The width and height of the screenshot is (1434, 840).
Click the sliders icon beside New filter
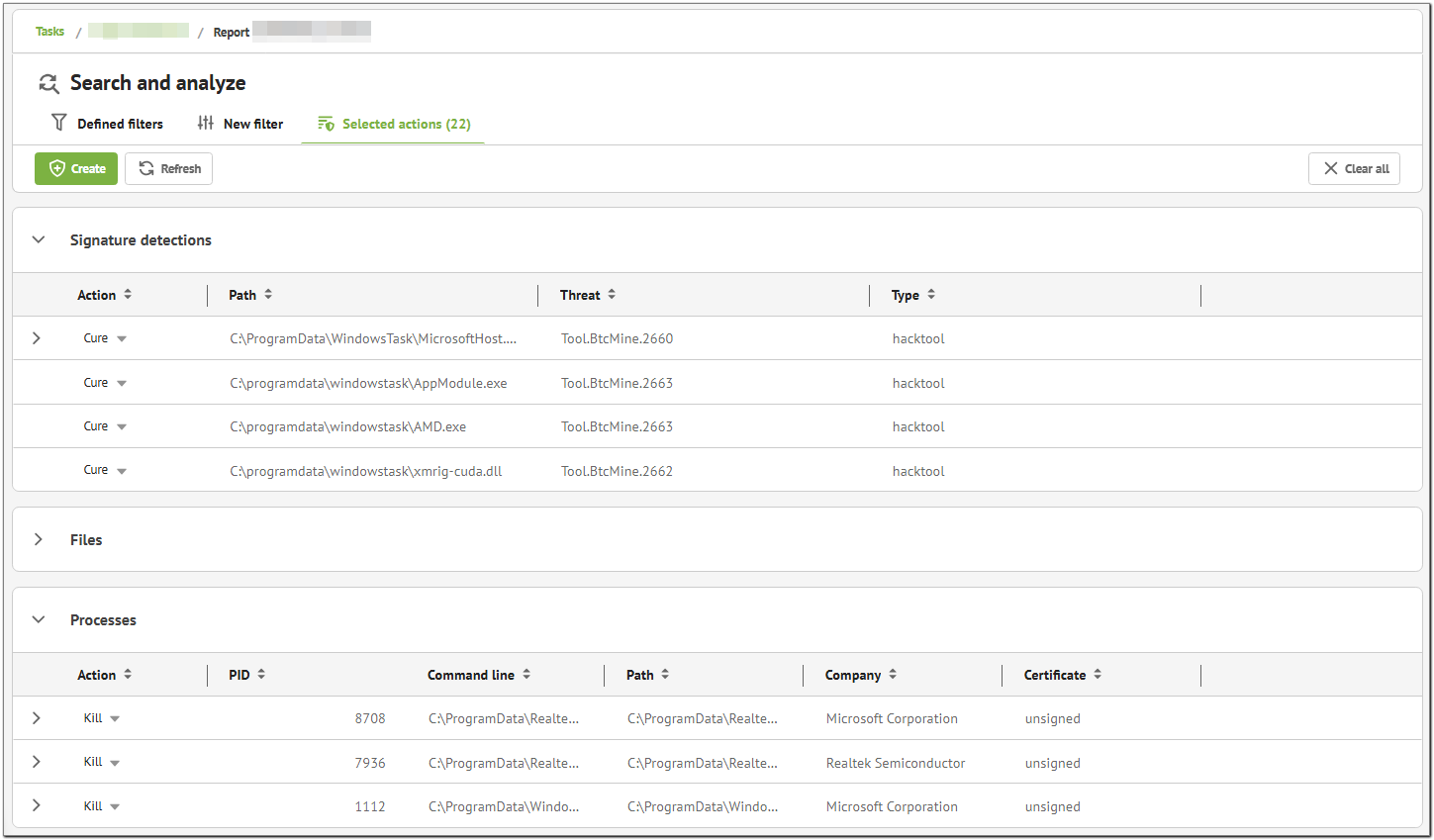(206, 123)
